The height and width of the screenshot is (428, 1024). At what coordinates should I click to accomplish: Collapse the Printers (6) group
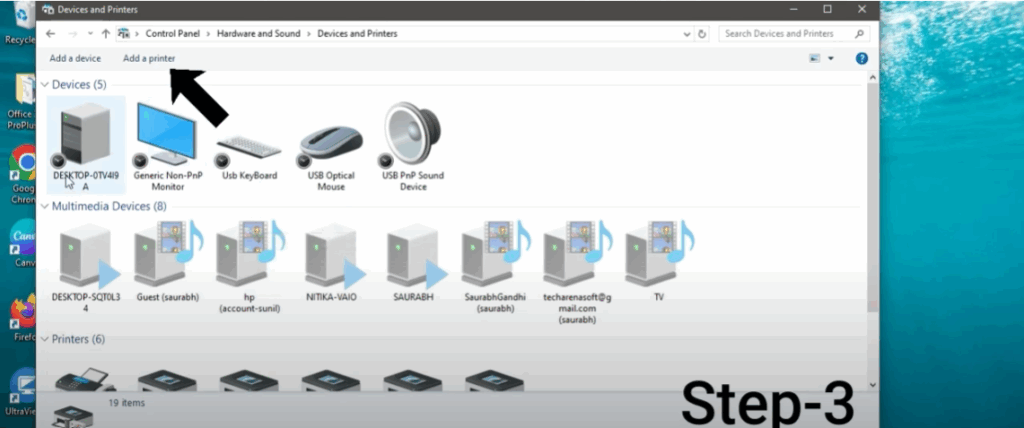pos(44,340)
